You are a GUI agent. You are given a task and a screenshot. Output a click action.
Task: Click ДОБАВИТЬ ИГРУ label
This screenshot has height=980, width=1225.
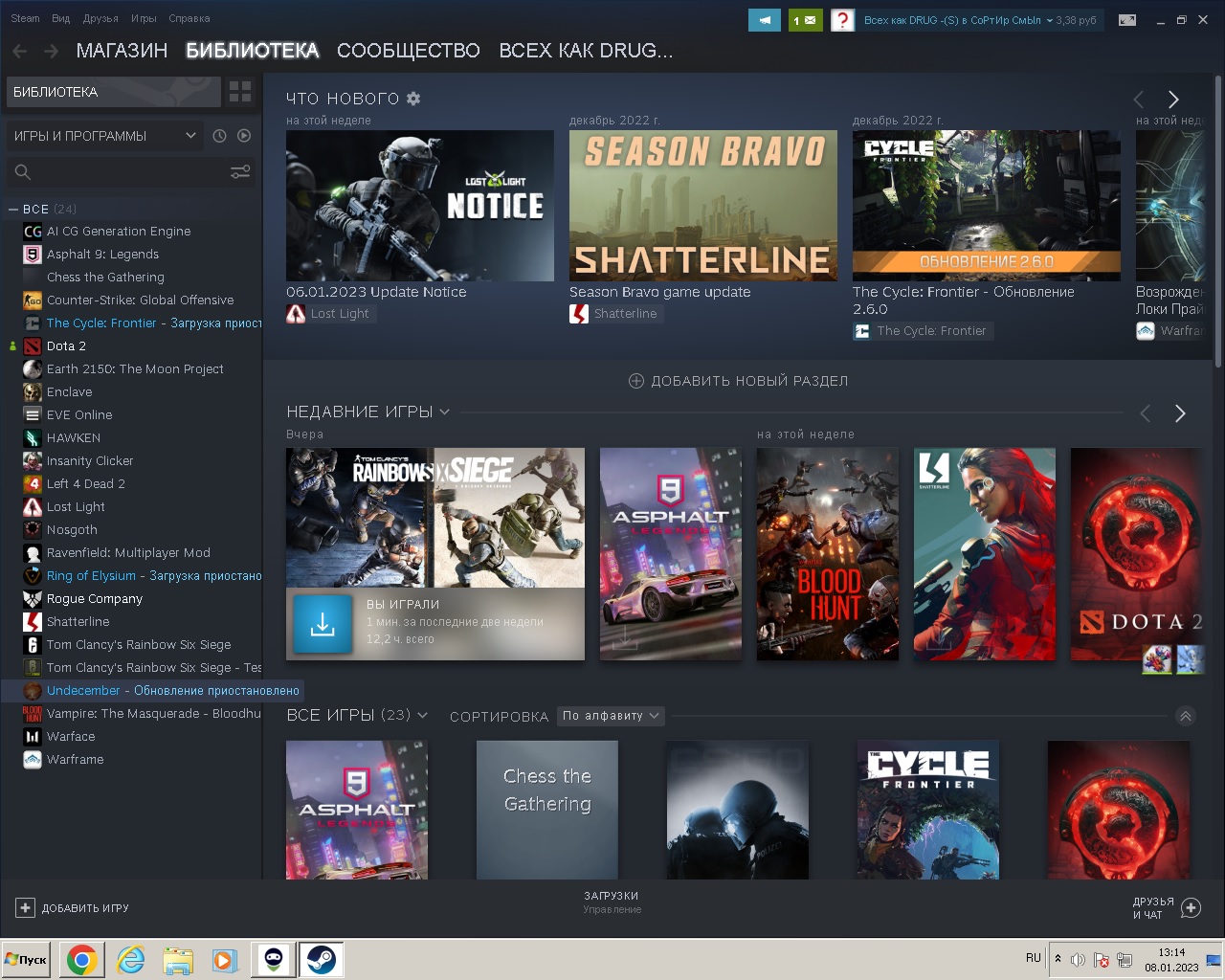(x=85, y=908)
